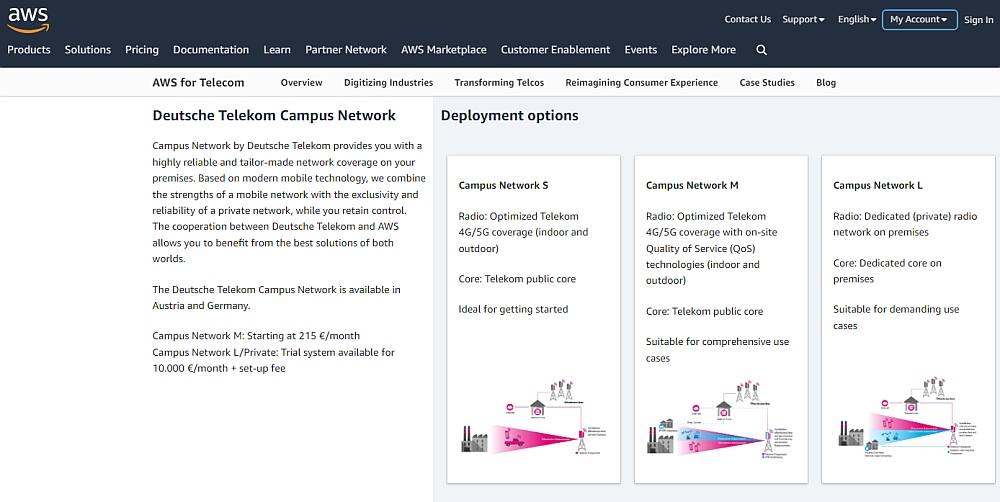
Task: Click the Deutsche Telekom Campus Network heading
Action: pos(274,115)
